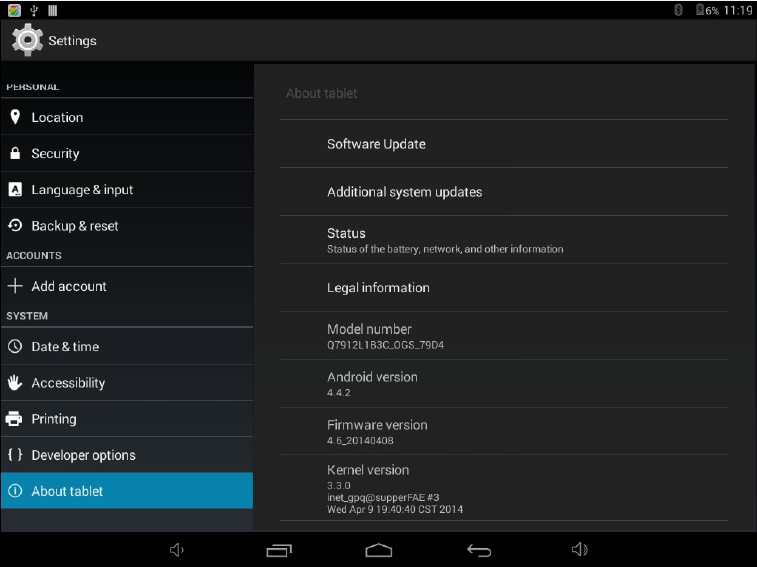Tap the Firmware version entry
757x567 pixels.
504,431
